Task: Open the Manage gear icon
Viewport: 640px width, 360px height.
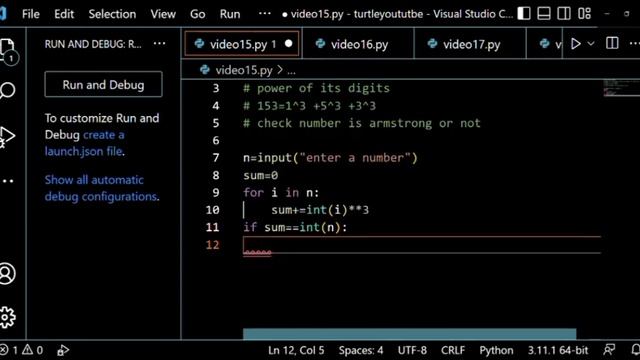Action: (7, 317)
